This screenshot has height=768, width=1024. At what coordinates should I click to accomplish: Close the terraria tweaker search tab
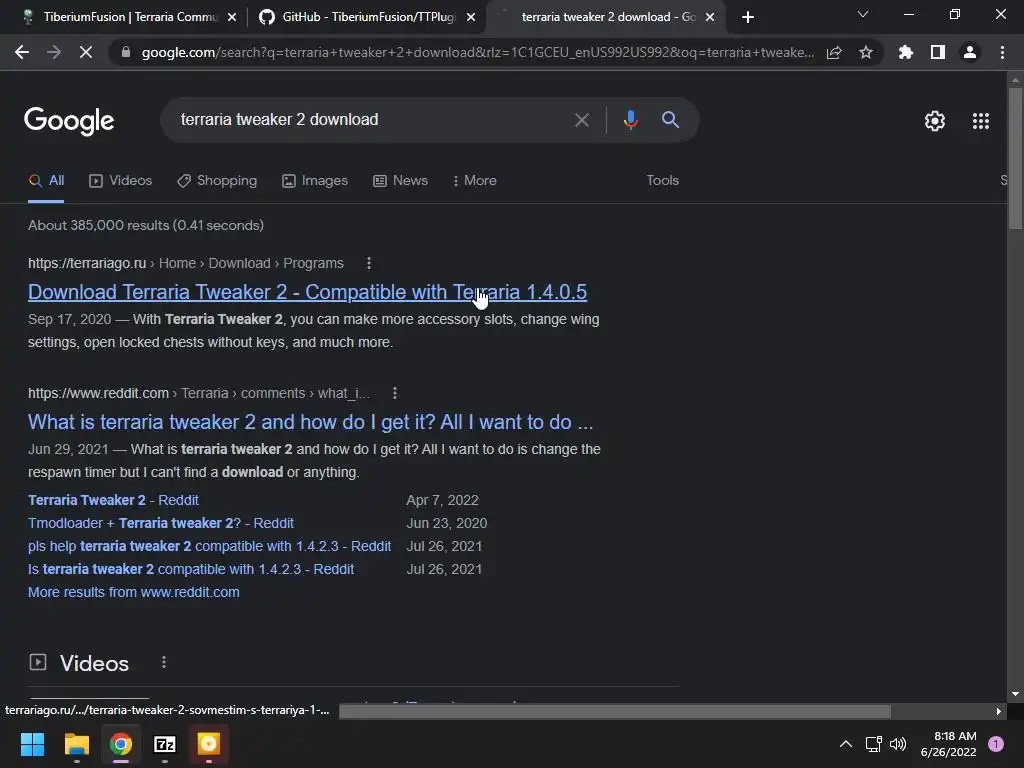point(710,17)
